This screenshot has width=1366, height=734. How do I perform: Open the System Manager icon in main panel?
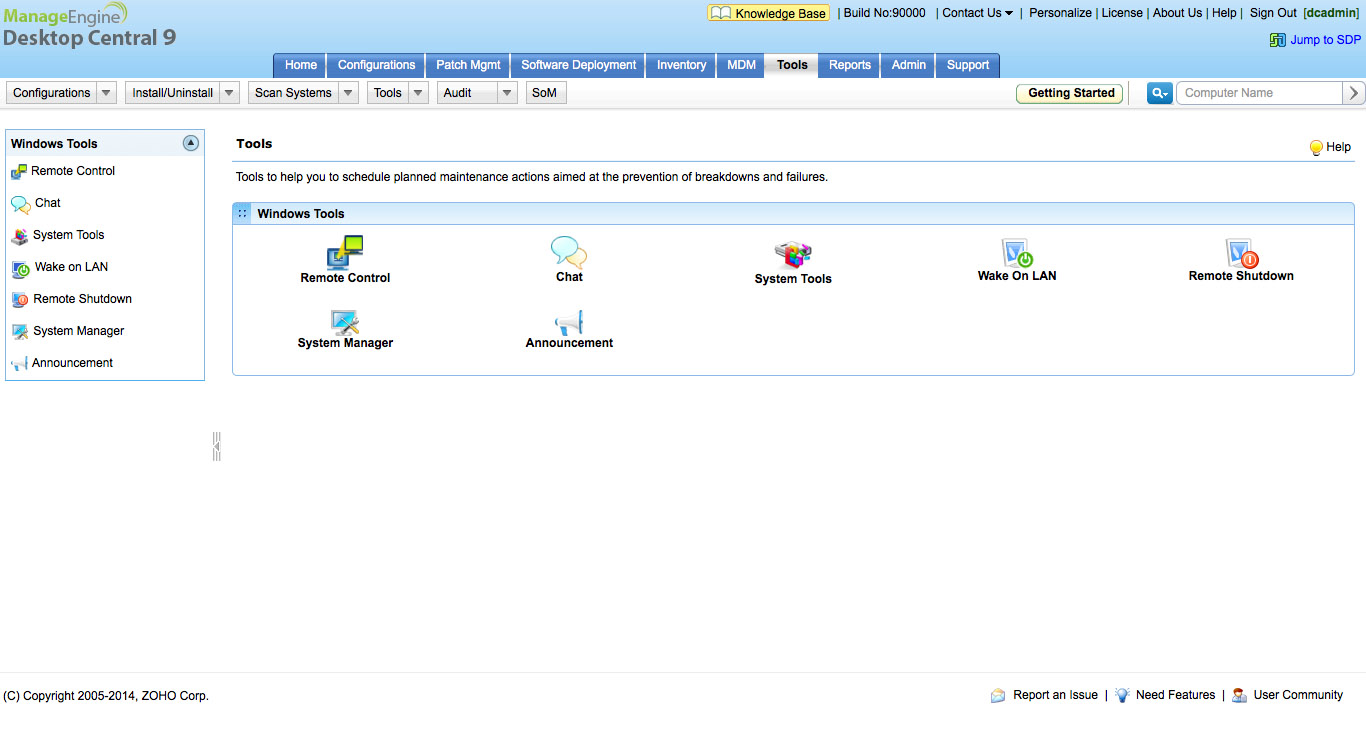pos(345,322)
